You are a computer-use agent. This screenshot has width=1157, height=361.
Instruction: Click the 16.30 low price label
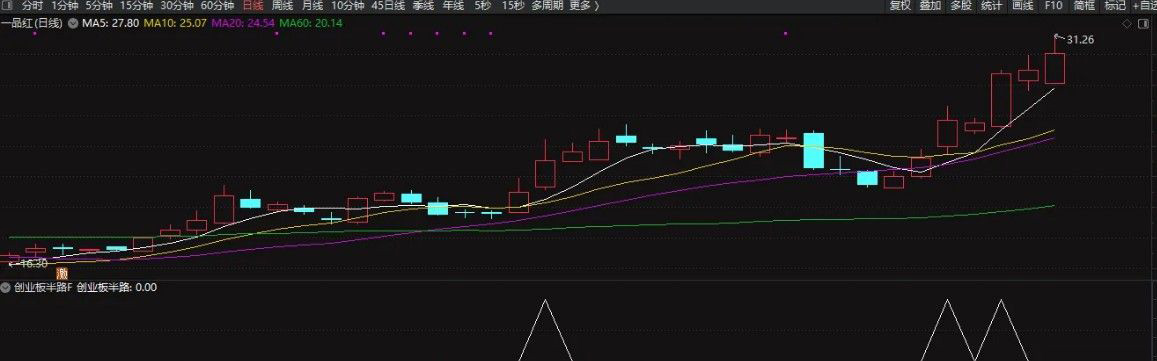point(33,264)
